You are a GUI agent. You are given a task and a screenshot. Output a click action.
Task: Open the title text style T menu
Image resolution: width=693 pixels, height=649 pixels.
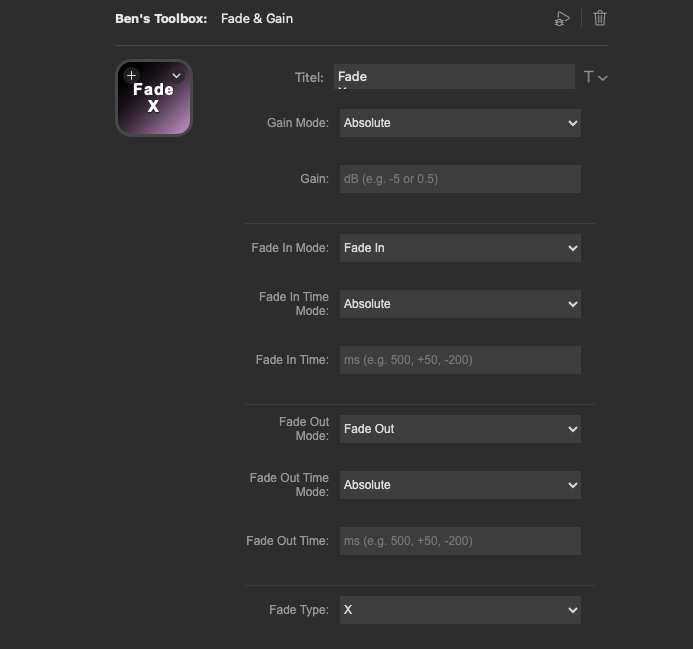point(595,77)
